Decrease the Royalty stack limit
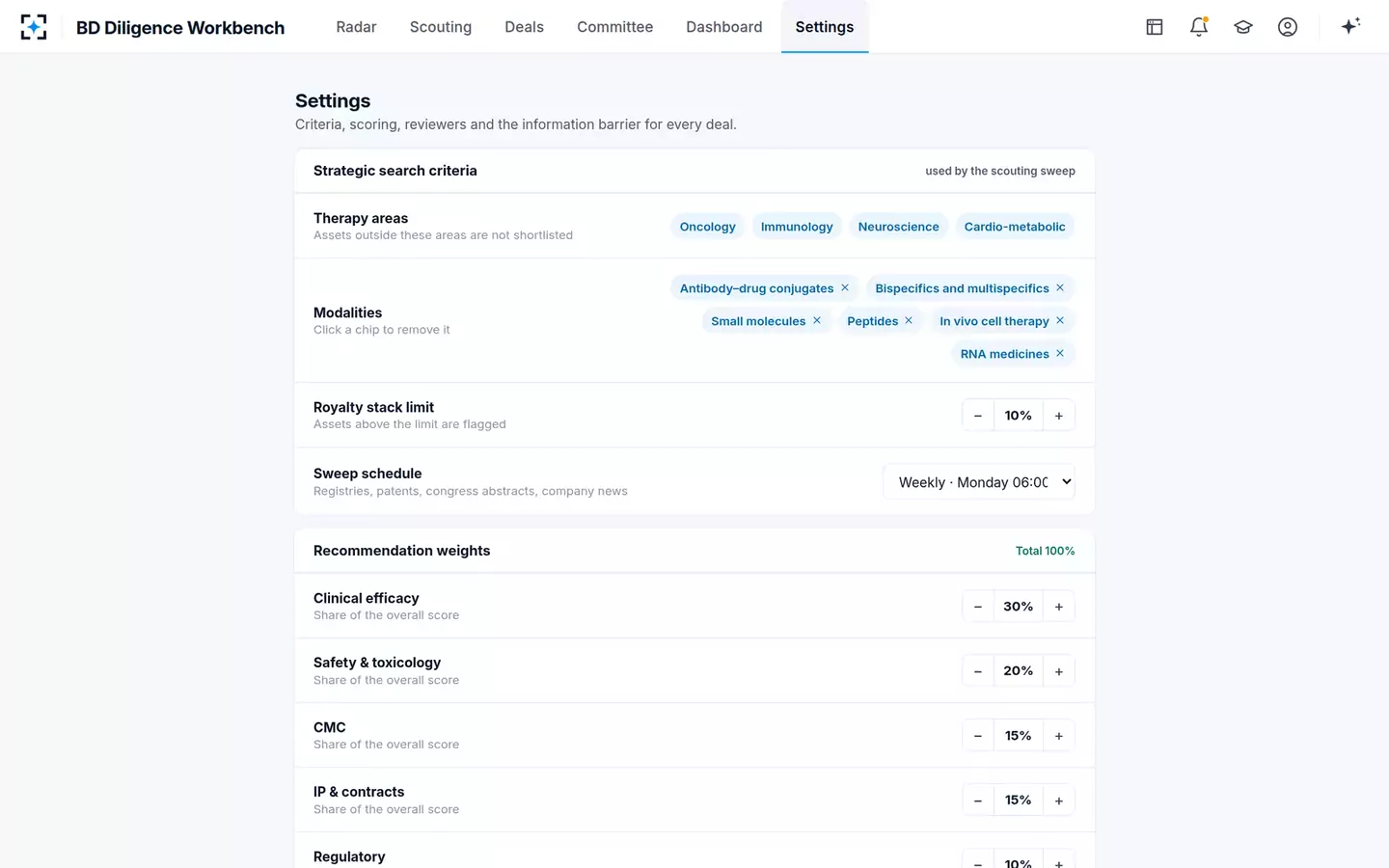This screenshot has height=868, width=1389. click(x=978, y=416)
